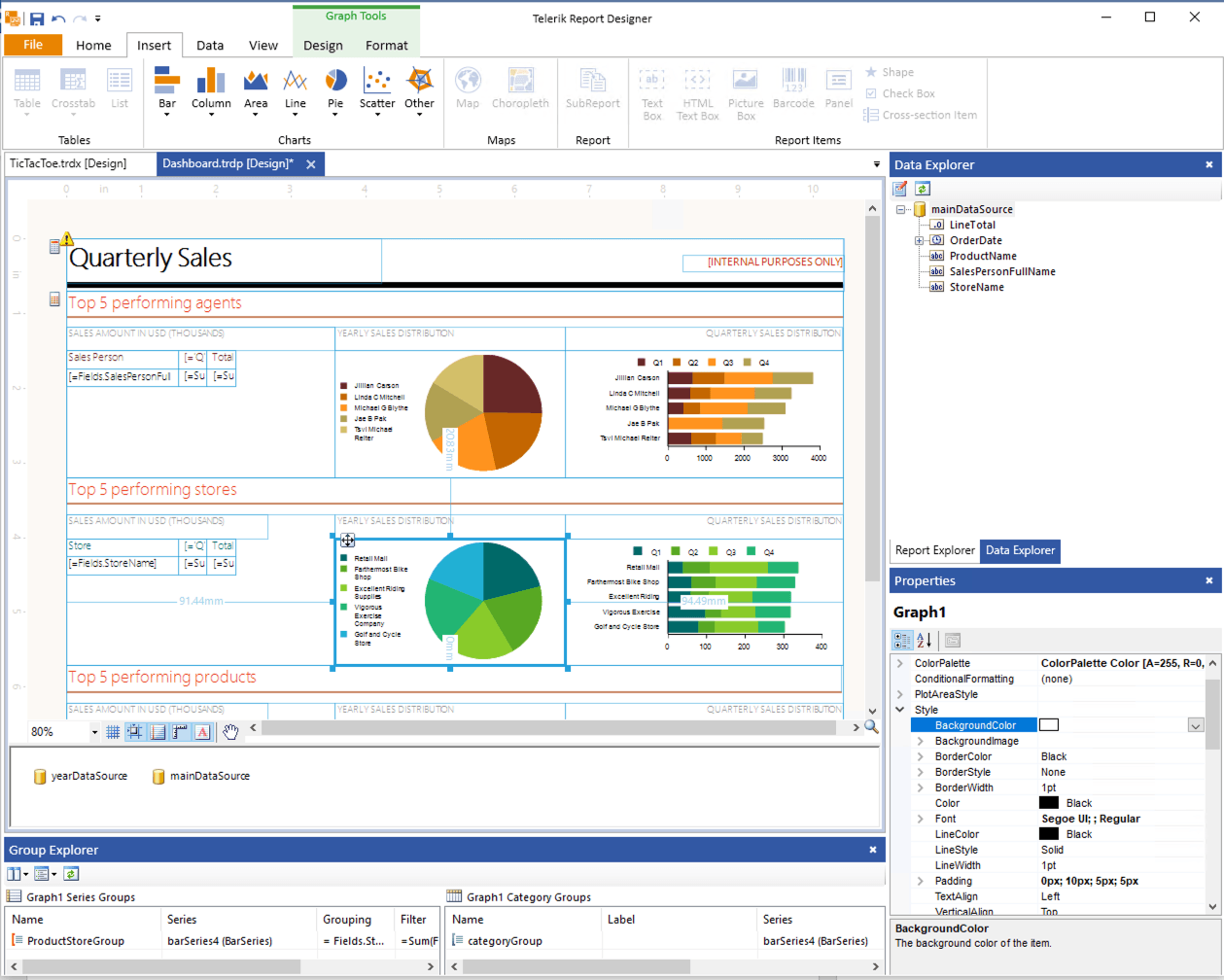This screenshot has height=980, width=1224.
Task: Open the zoom level dropdown
Action: pos(94,731)
